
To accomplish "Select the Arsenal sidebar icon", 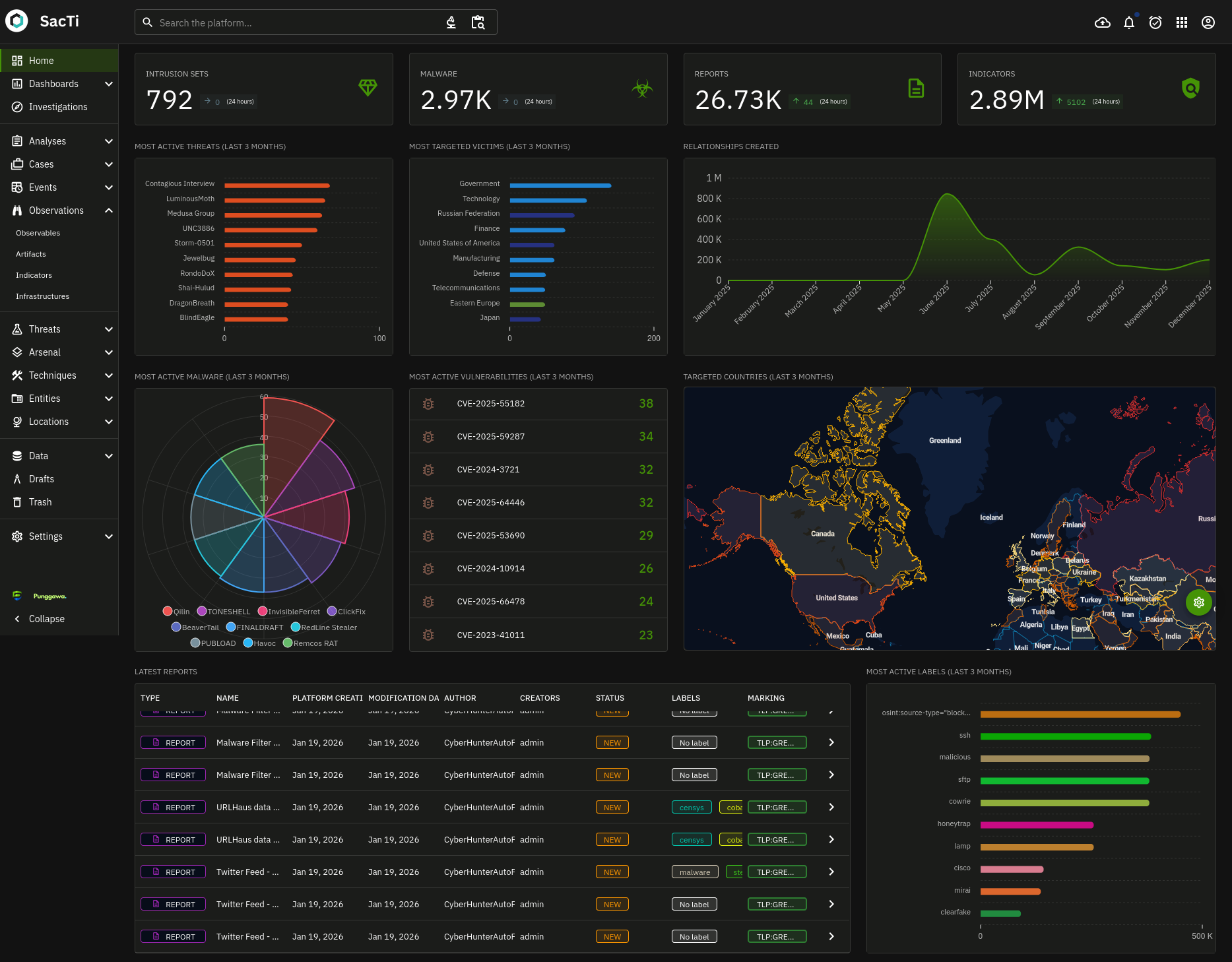I will pos(17,352).
